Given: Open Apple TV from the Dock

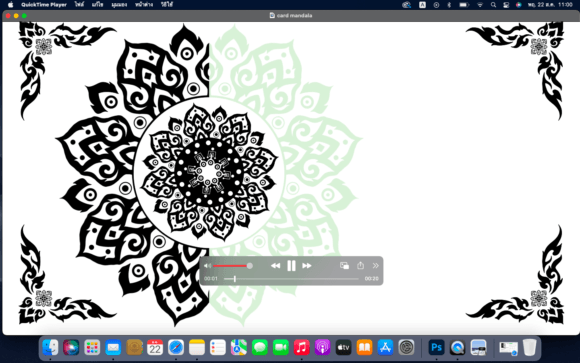Looking at the screenshot, I should pyautogui.click(x=344, y=347).
